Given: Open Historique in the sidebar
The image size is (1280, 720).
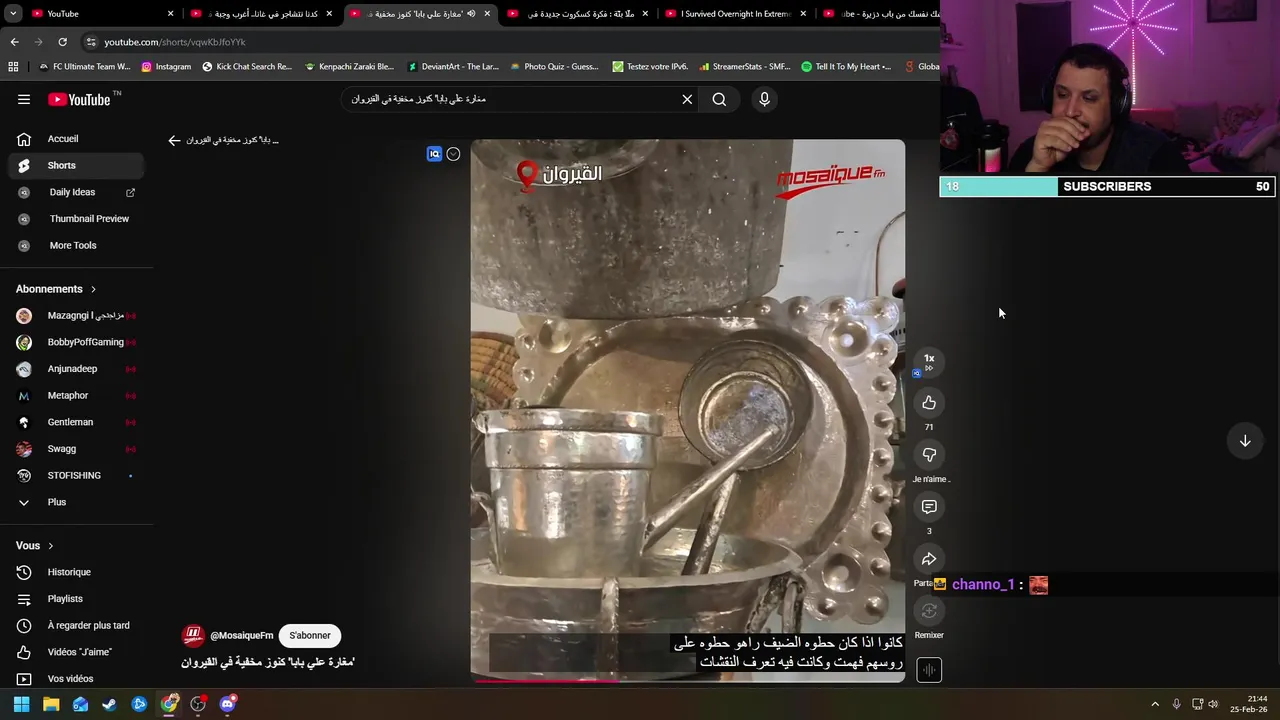Looking at the screenshot, I should [77, 572].
